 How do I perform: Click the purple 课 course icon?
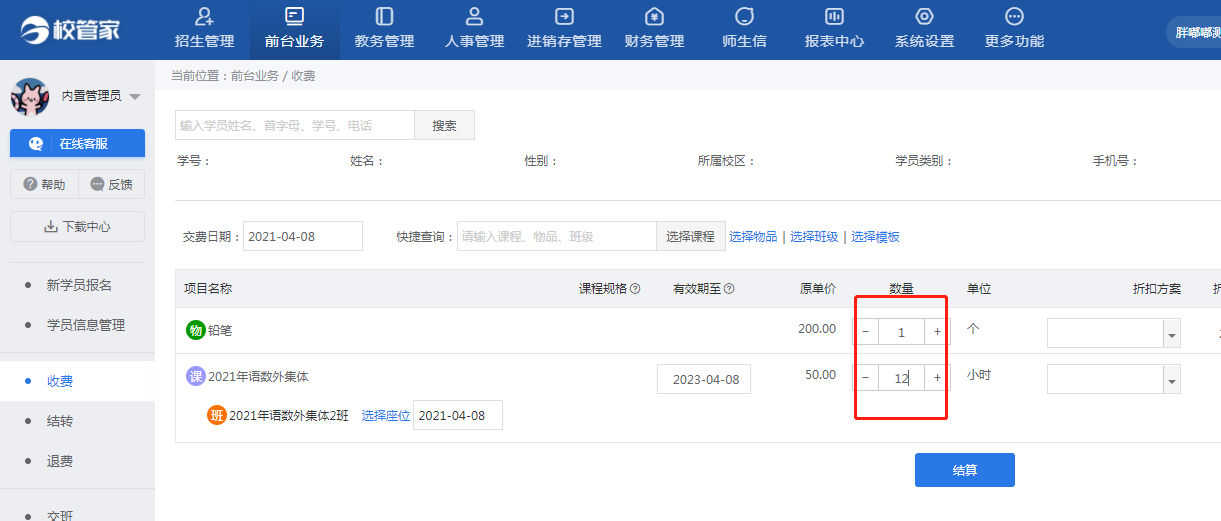[196, 376]
